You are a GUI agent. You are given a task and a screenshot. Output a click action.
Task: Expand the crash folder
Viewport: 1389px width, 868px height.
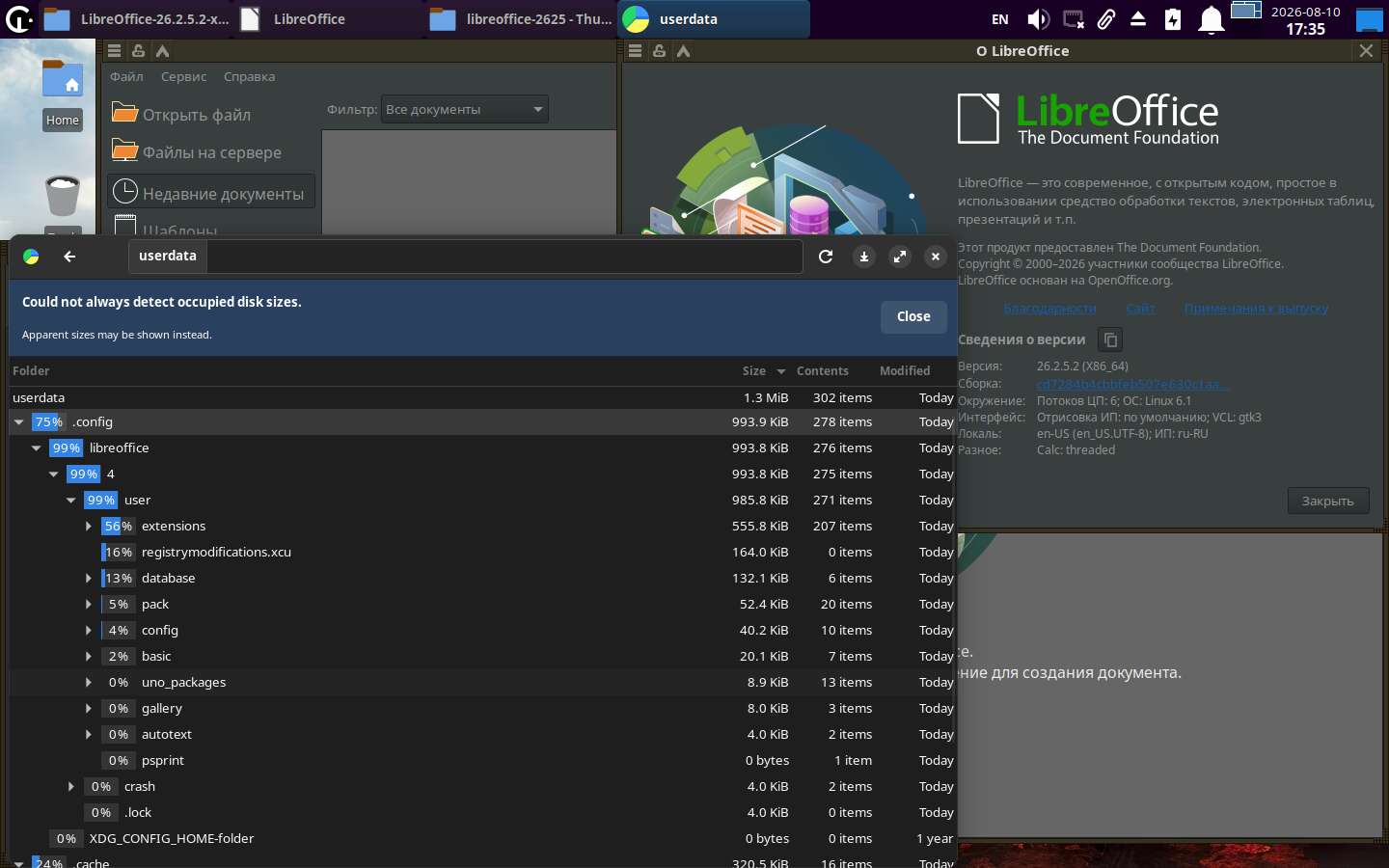click(71, 787)
